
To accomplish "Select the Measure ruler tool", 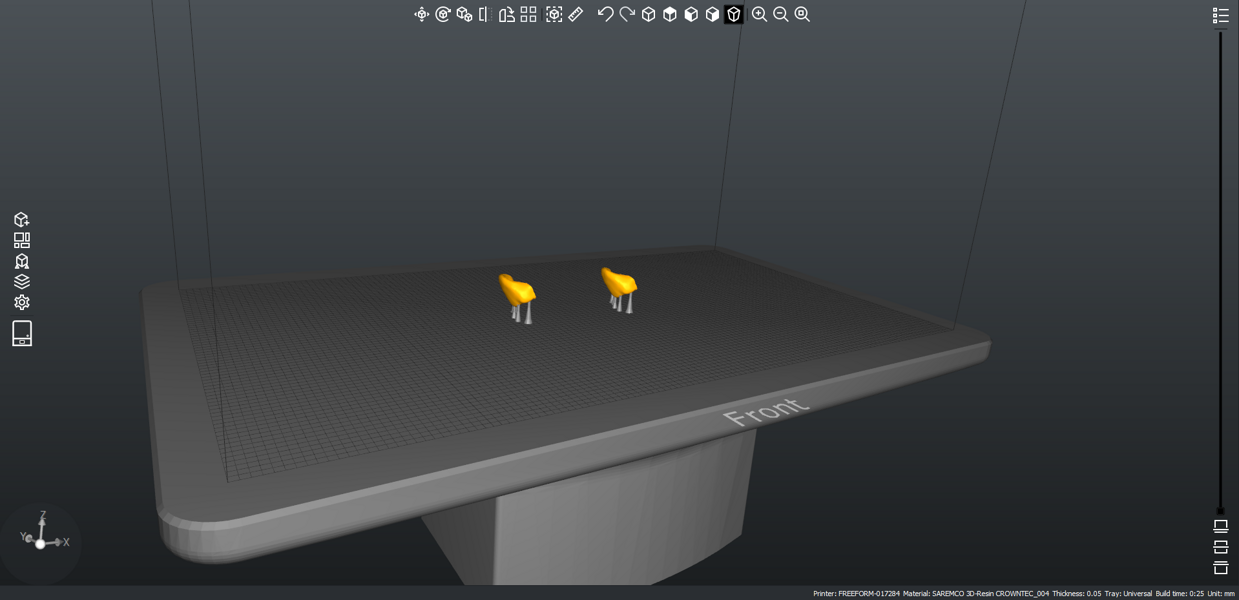I will (576, 14).
